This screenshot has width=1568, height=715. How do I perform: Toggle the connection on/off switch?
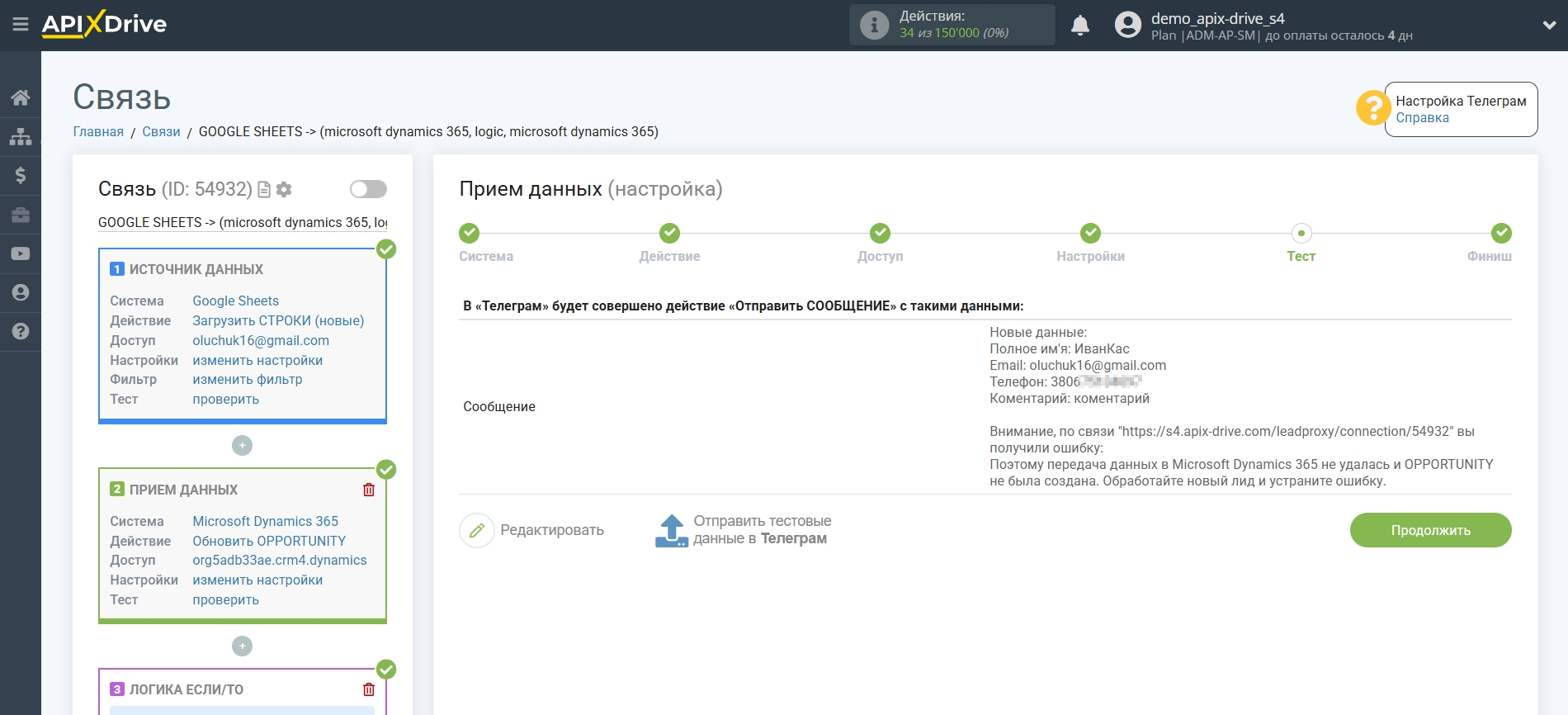368,189
